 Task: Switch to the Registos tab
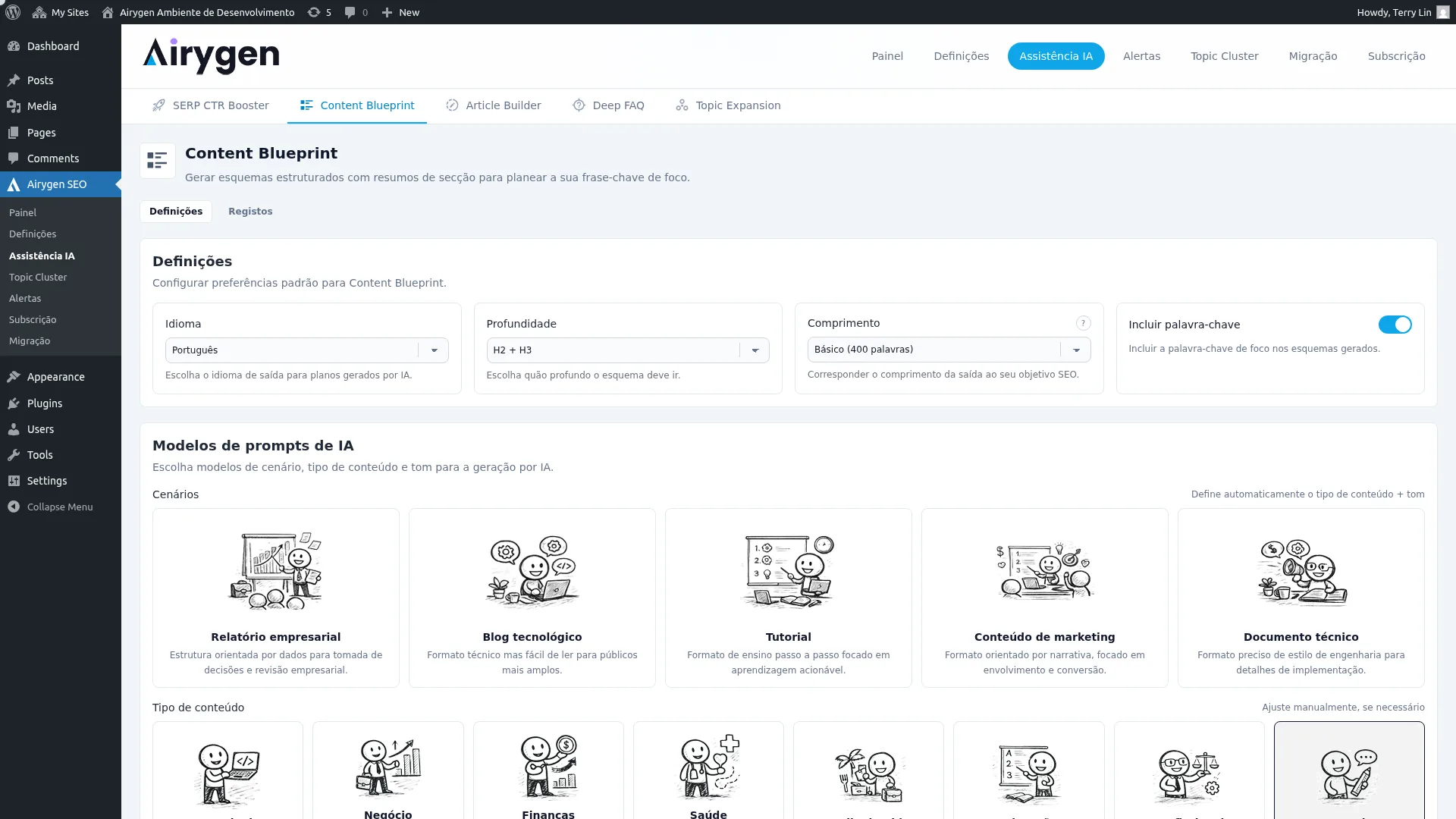point(250,212)
